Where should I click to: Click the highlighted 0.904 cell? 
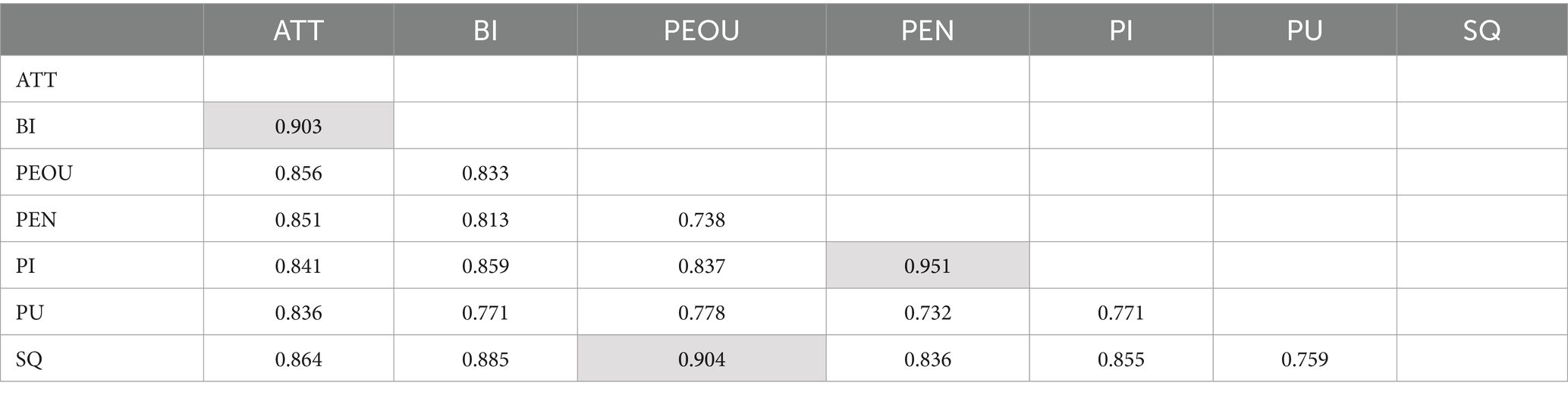[701, 359]
